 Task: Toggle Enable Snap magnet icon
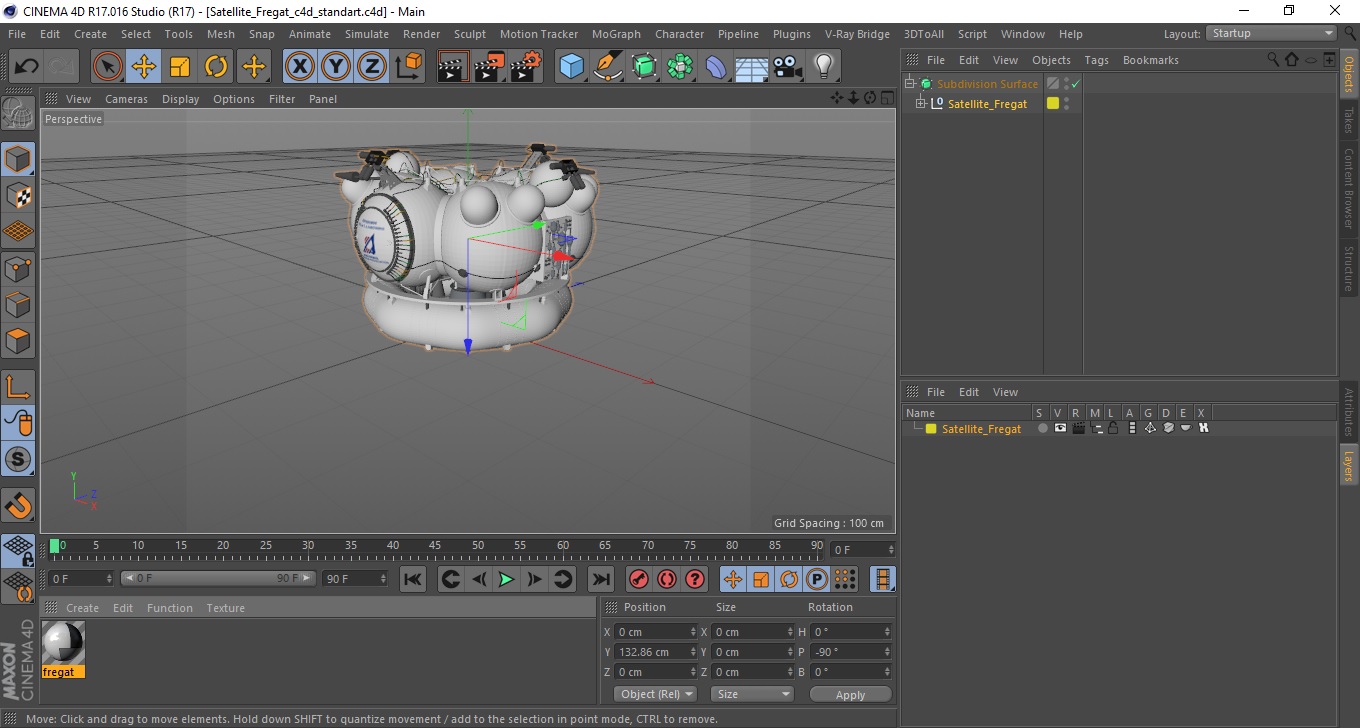18,504
